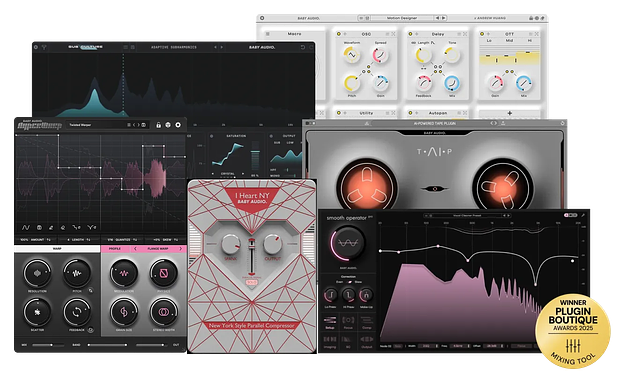
Task: Click the Pitch knob in OSC module
Action: point(351,83)
